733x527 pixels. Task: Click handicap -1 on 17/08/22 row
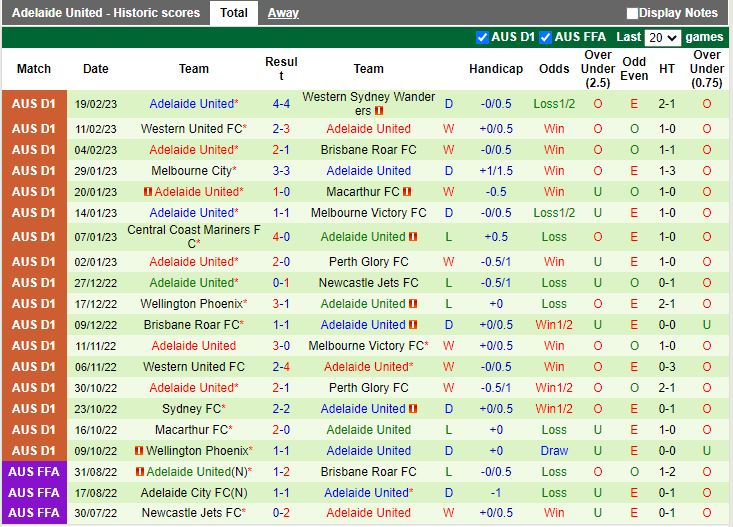[x=496, y=493]
